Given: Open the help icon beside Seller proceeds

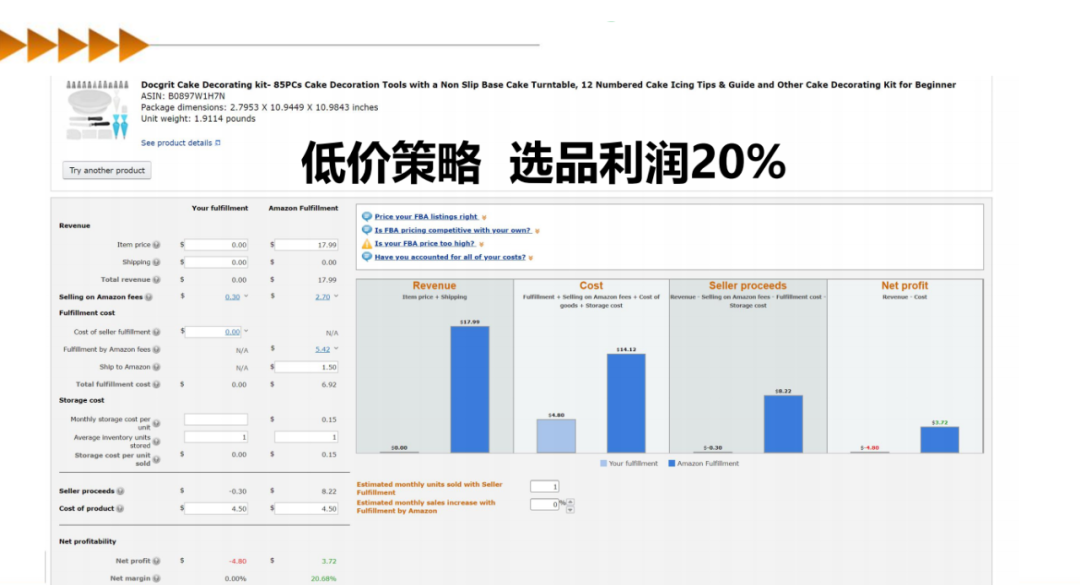Looking at the screenshot, I should click(x=121, y=491).
